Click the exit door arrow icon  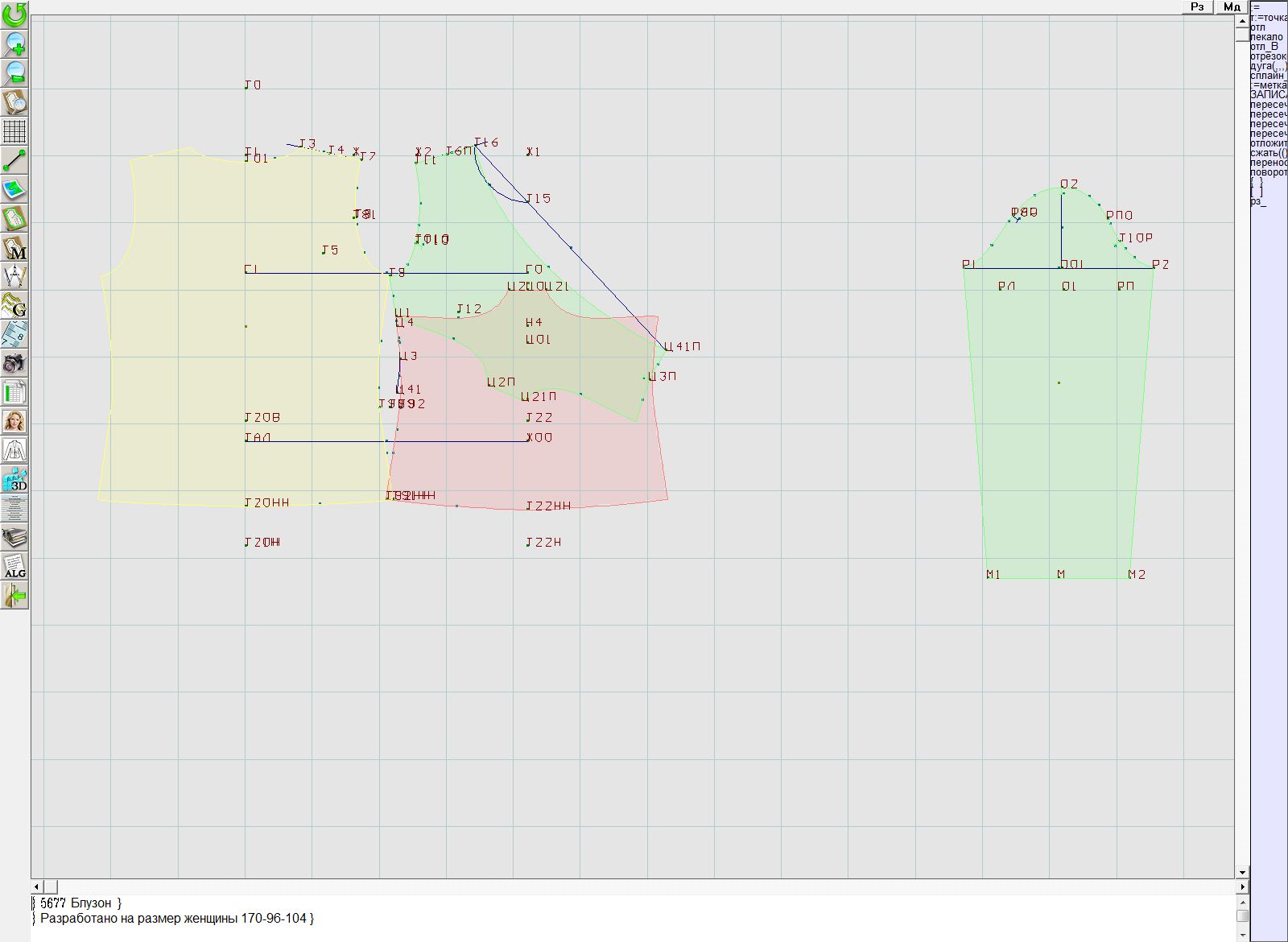[x=14, y=595]
